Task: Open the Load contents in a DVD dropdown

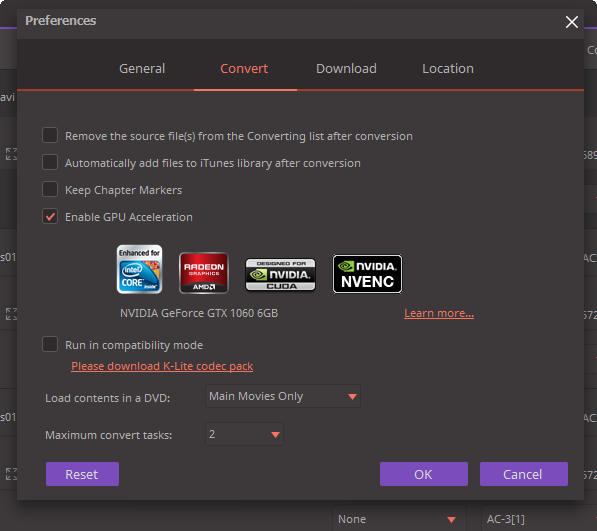Action: click(283, 396)
